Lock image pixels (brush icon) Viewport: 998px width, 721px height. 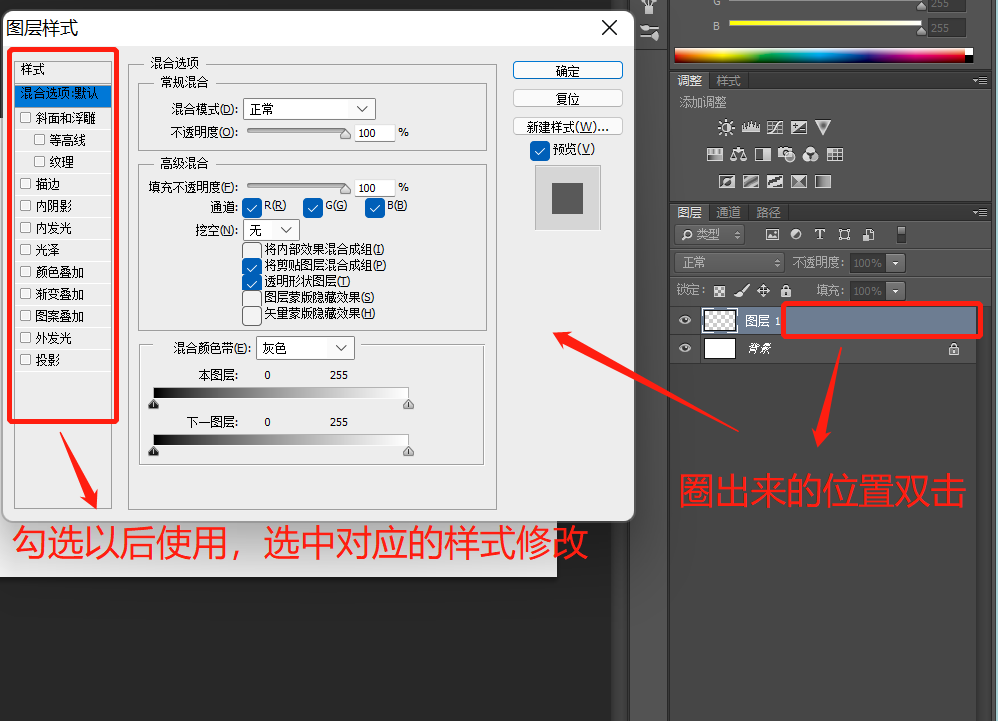[x=741, y=291]
